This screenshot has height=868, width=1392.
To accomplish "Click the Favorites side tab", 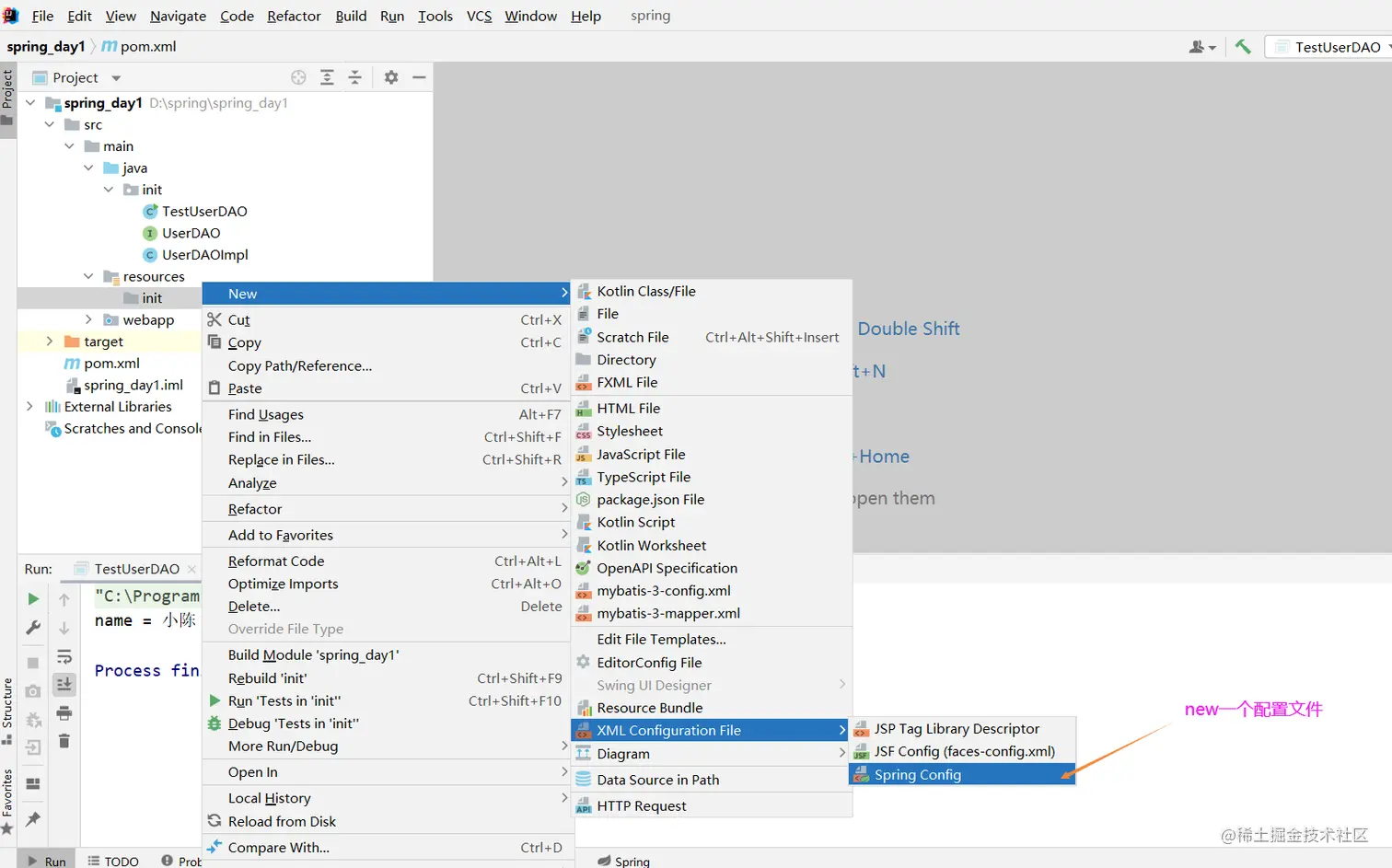I will (7, 801).
